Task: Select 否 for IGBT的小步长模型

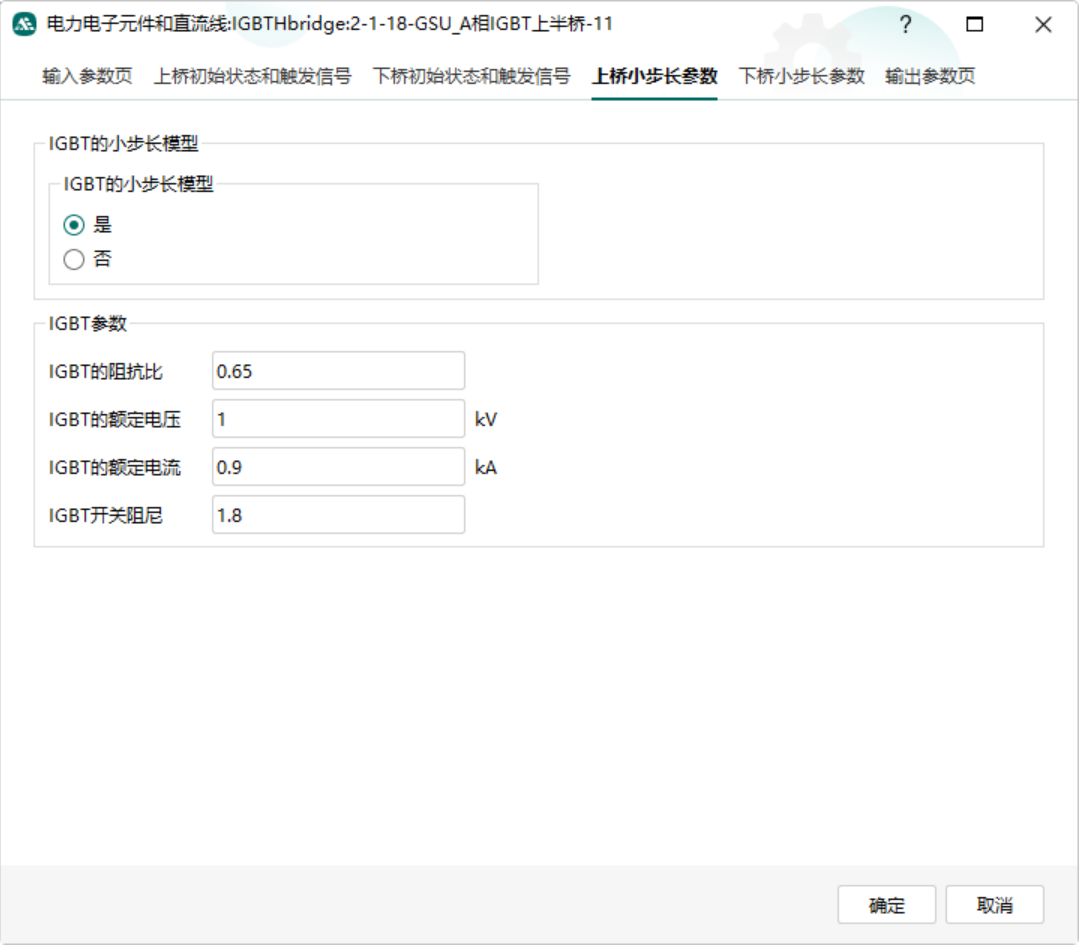Action: (x=74, y=260)
